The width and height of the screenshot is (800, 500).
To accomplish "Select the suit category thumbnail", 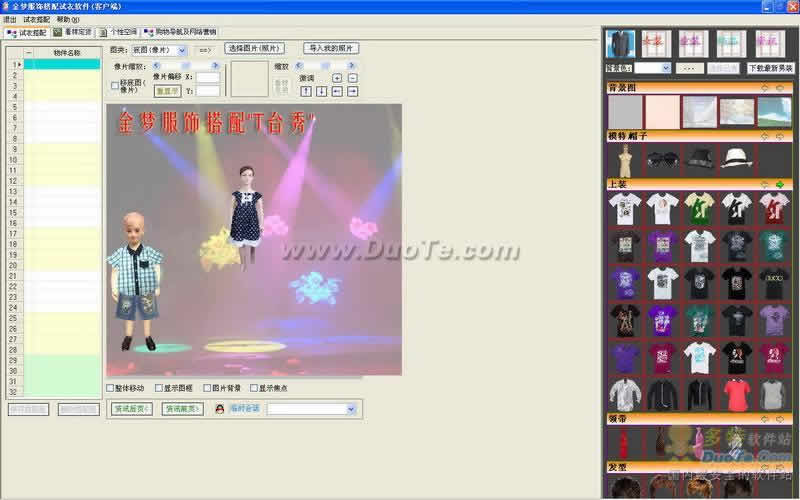I will (620, 44).
